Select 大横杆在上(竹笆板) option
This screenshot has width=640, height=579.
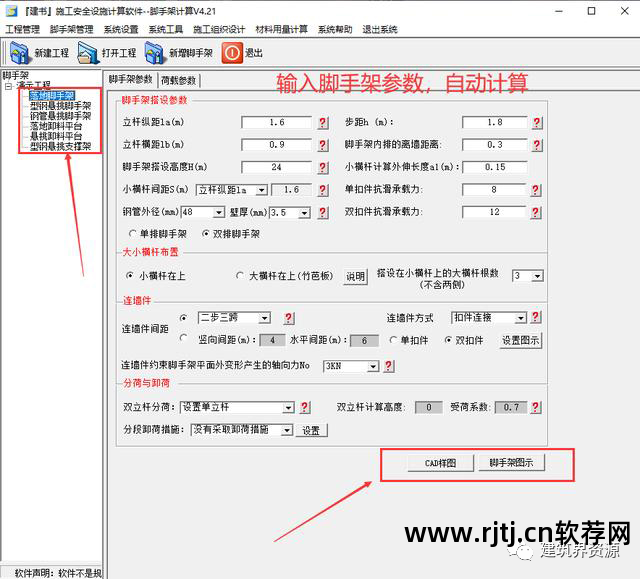[240, 276]
